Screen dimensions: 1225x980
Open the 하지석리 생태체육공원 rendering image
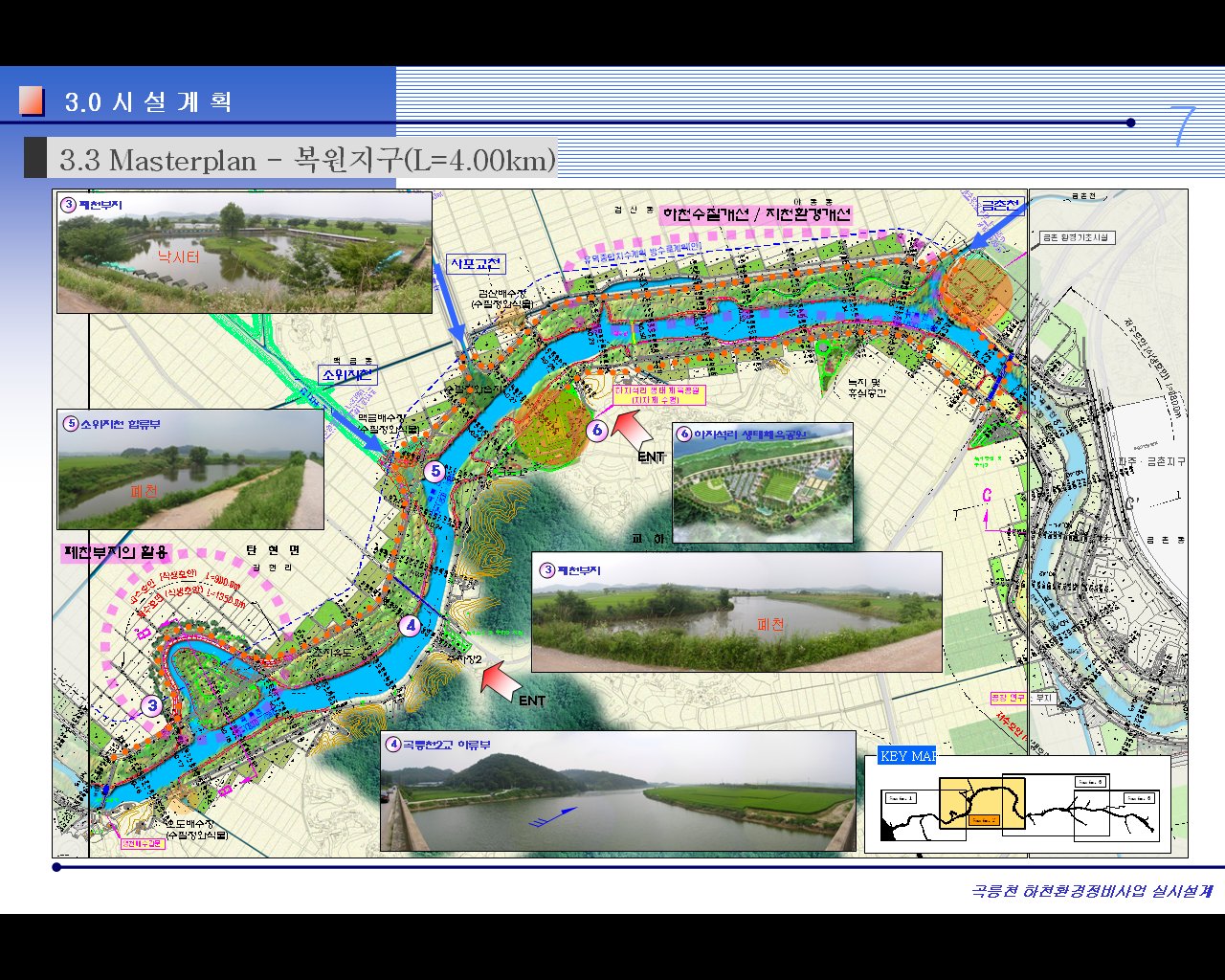pyautogui.click(x=763, y=483)
